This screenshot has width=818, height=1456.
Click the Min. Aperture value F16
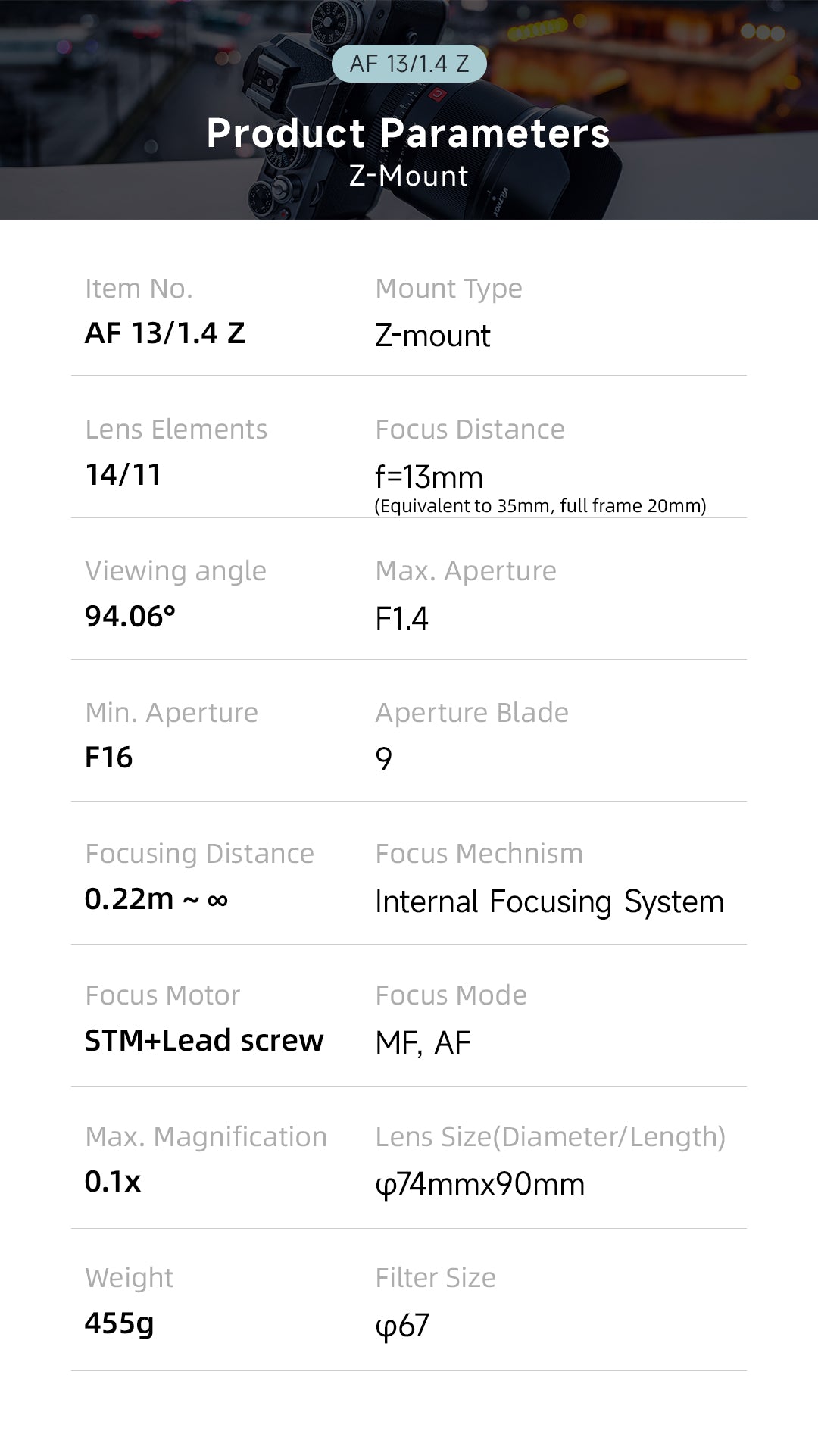109,758
